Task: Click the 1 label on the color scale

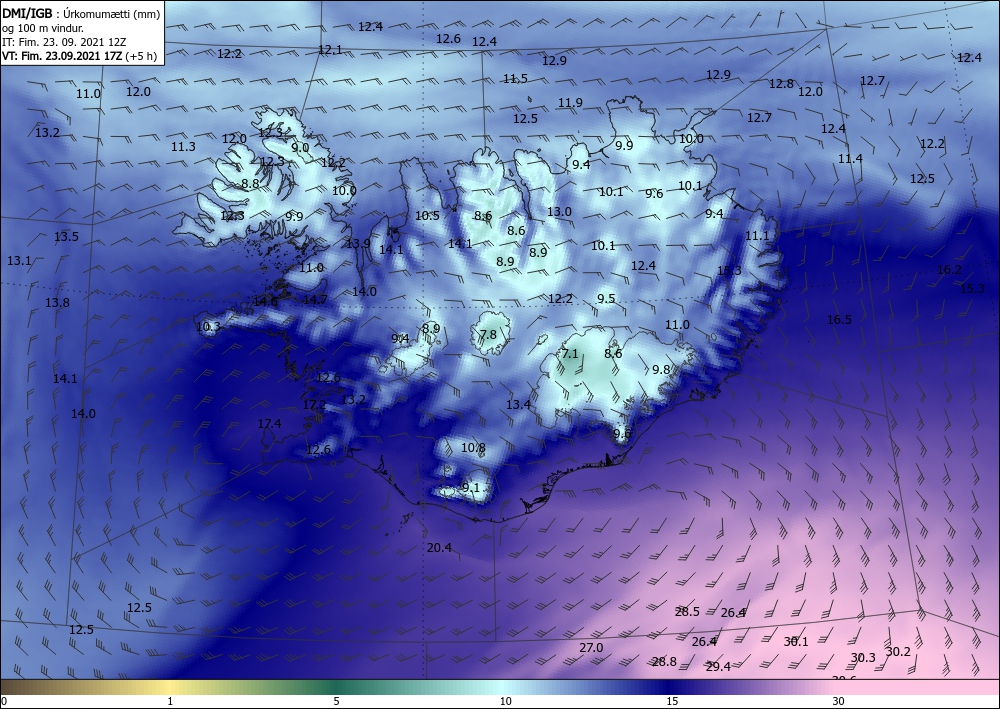Action: pos(170,701)
